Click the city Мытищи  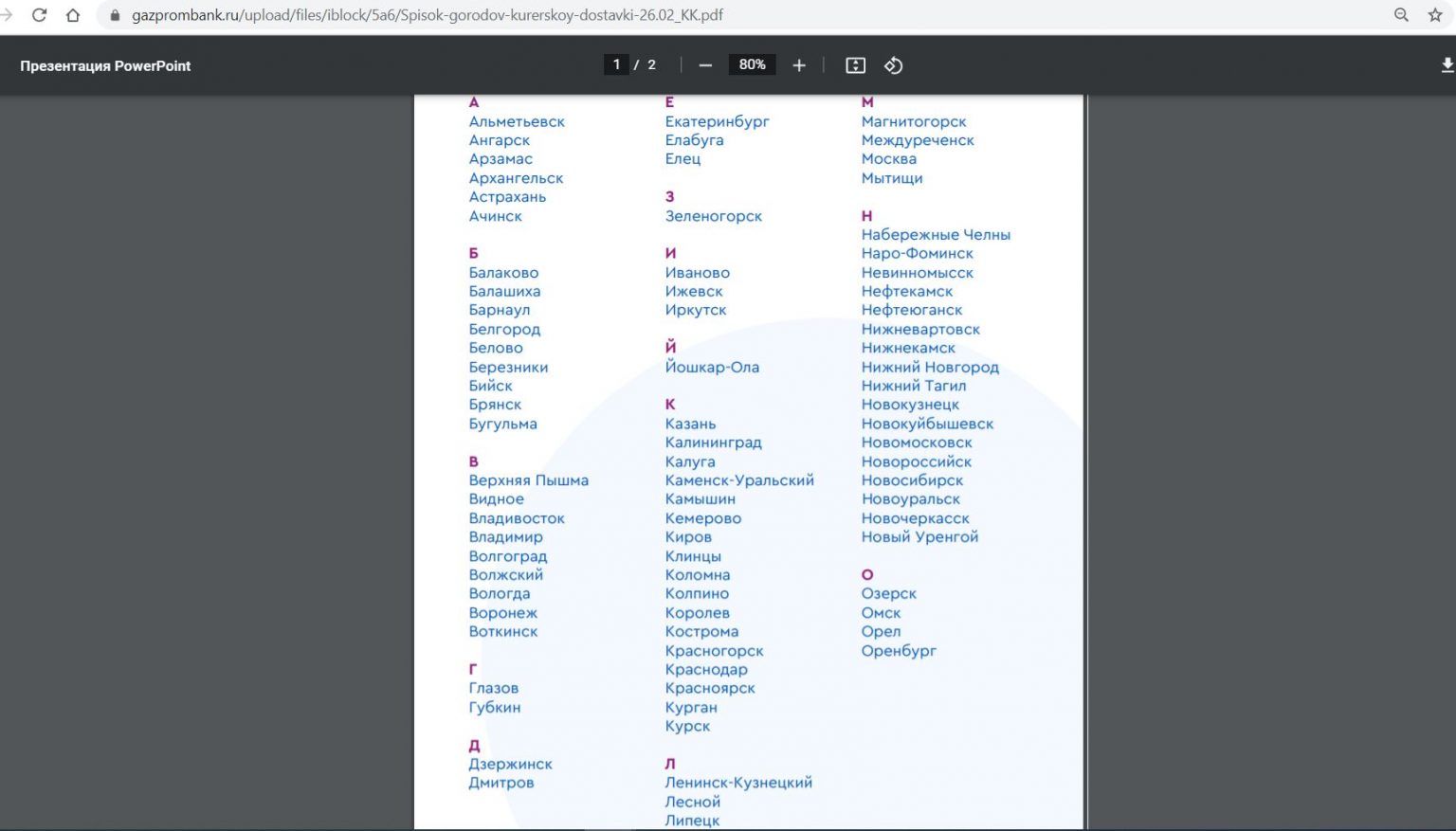tap(891, 178)
